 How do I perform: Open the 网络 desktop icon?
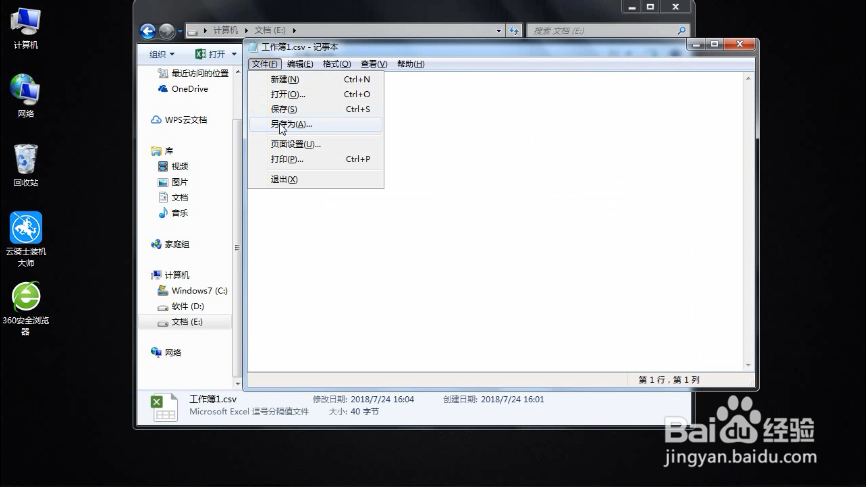[25, 96]
